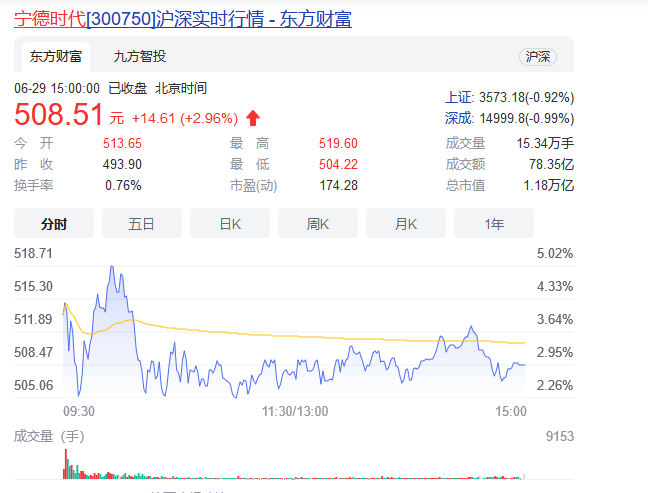
Task: Click the red volume bars near market open
Action: coord(66,464)
